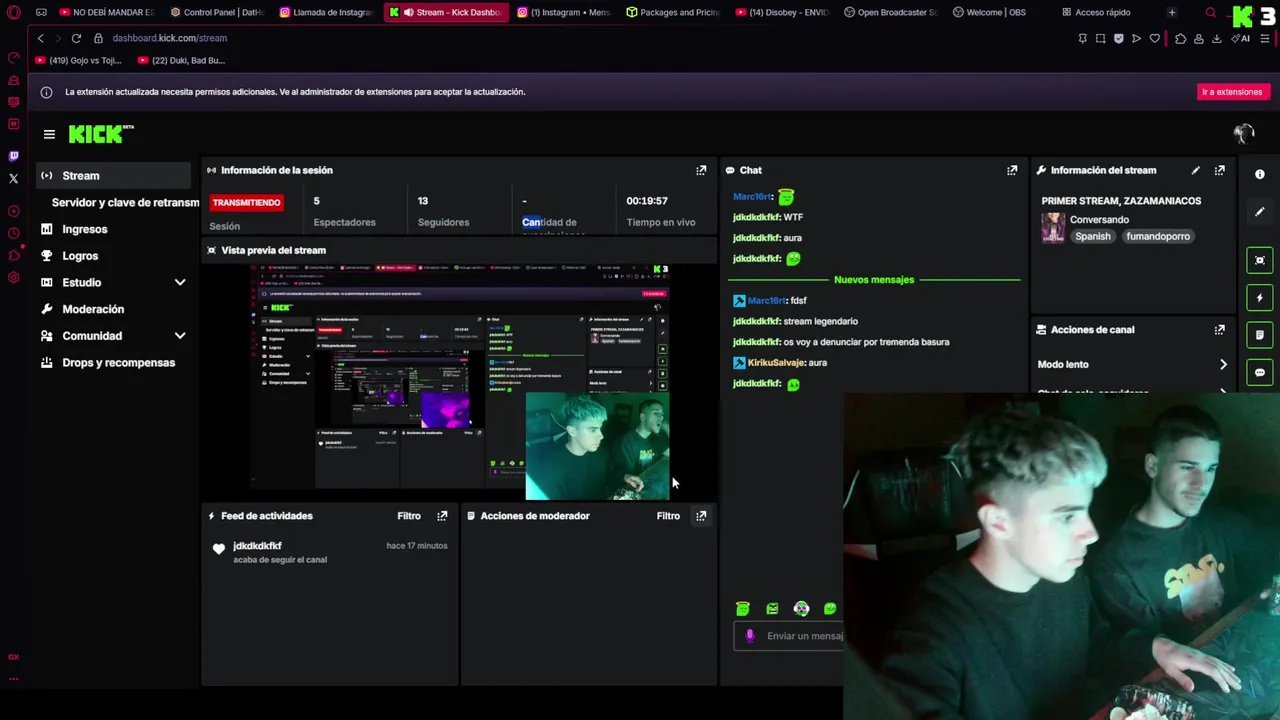Toggle the chat bubble panel icon in right sidebar

pos(1260,372)
